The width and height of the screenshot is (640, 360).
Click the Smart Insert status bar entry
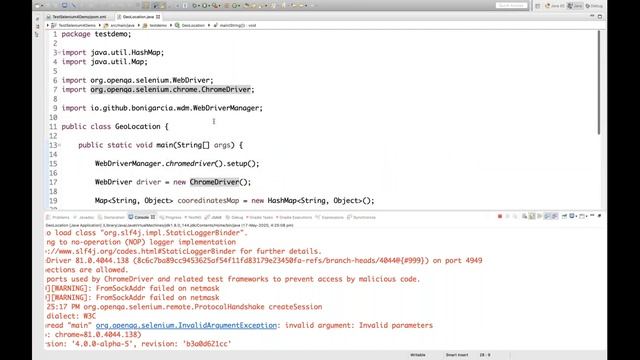pyautogui.click(x=457, y=355)
